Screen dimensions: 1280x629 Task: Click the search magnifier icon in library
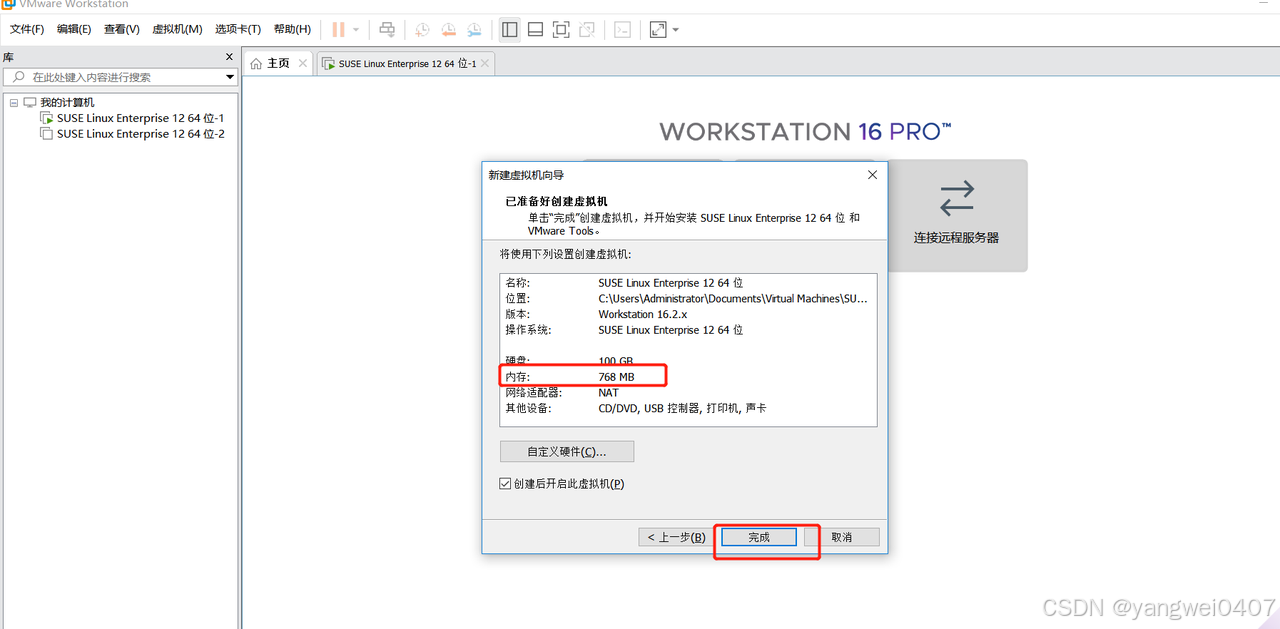point(17,77)
